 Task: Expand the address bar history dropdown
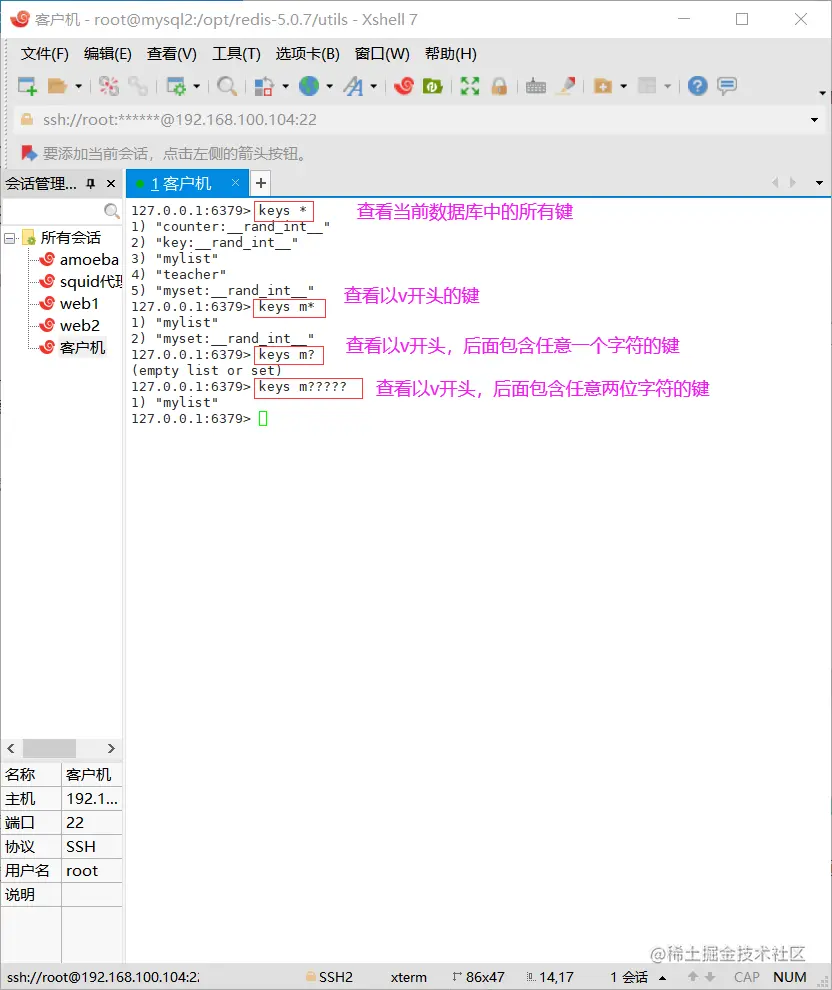[814, 120]
